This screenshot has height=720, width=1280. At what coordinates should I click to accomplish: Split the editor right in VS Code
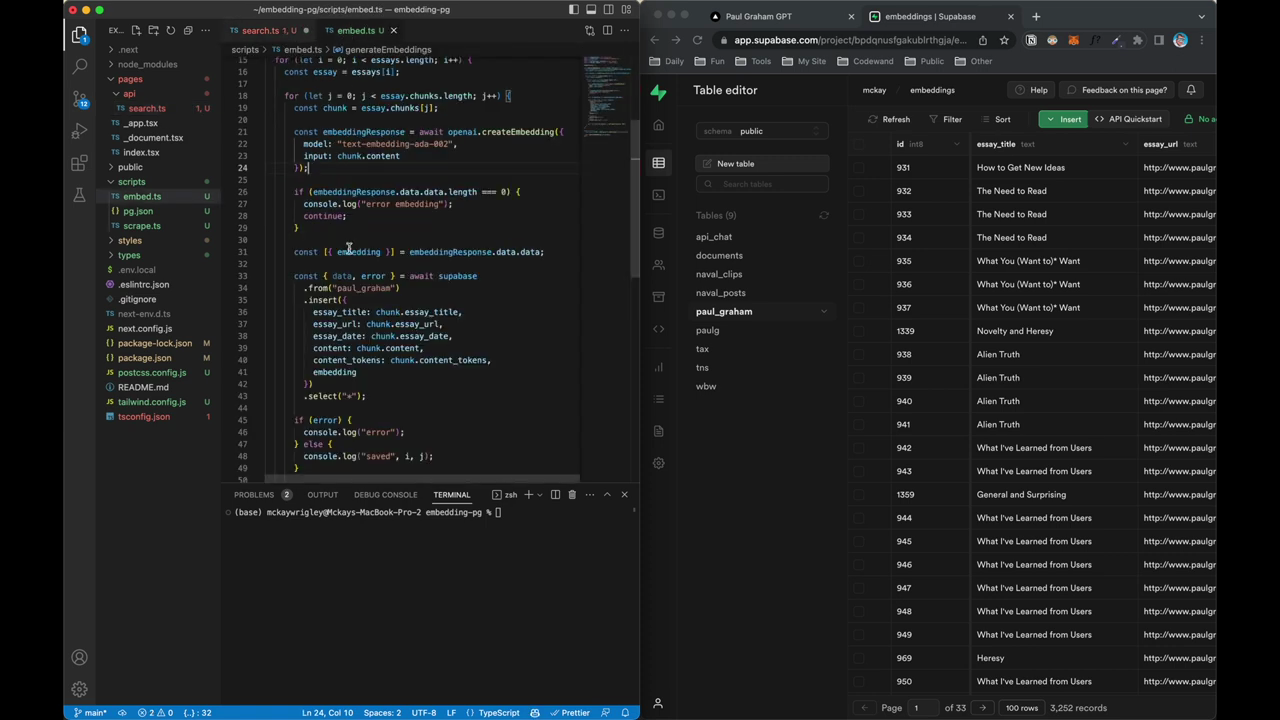click(607, 30)
